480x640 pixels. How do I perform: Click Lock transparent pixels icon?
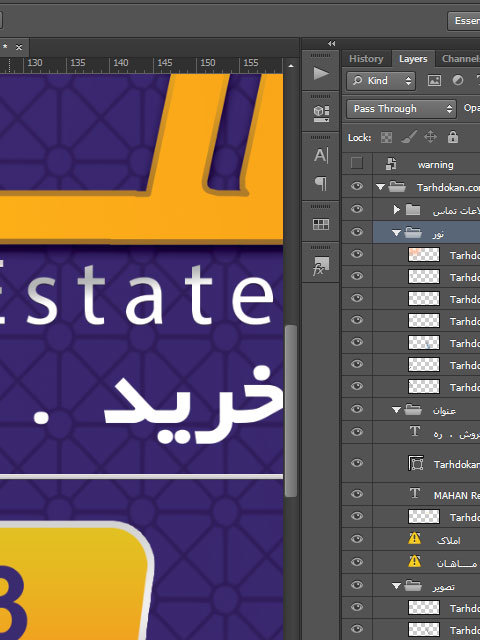click(386, 138)
